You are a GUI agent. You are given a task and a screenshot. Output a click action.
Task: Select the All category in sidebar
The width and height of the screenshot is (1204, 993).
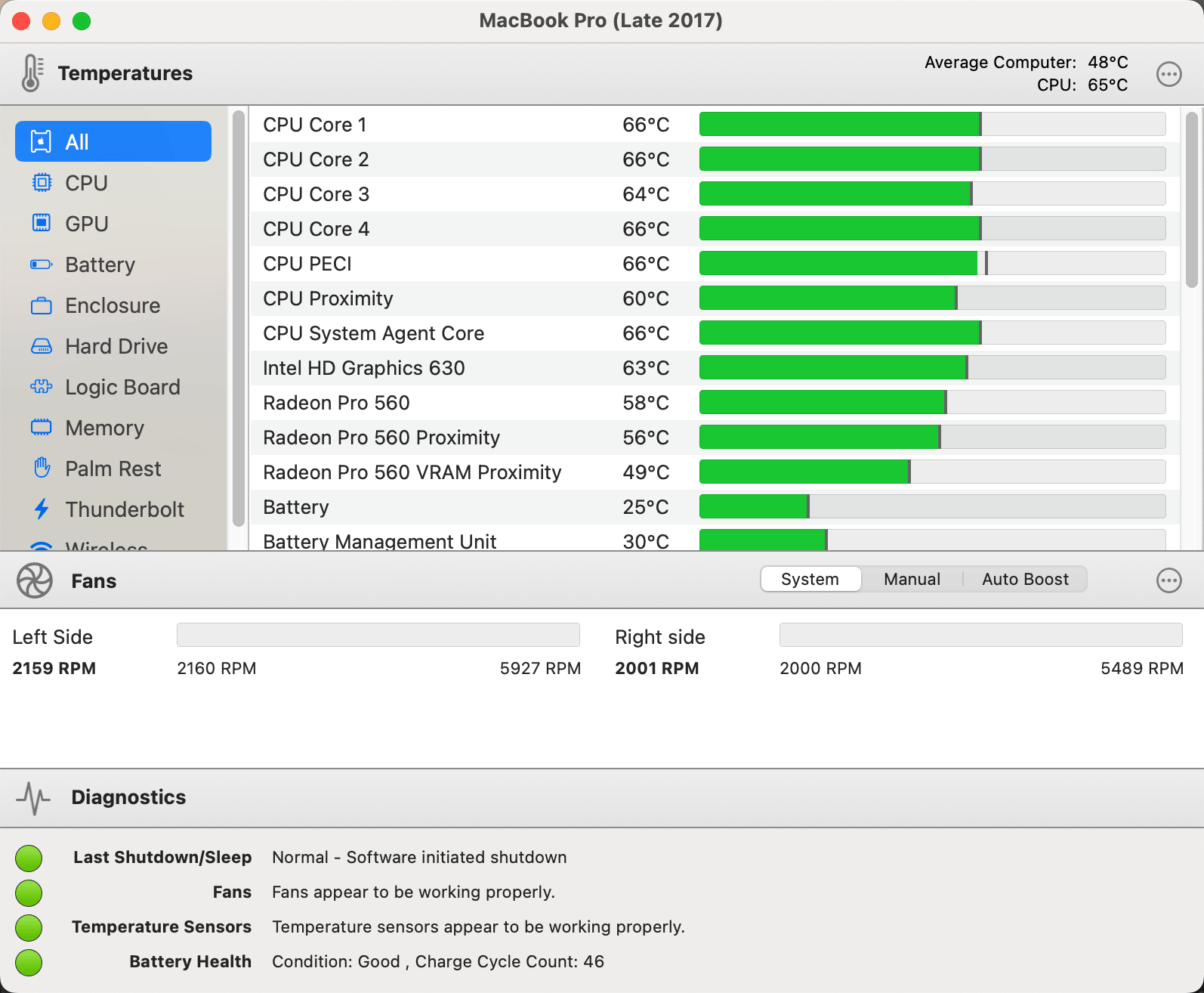pyautogui.click(x=113, y=142)
